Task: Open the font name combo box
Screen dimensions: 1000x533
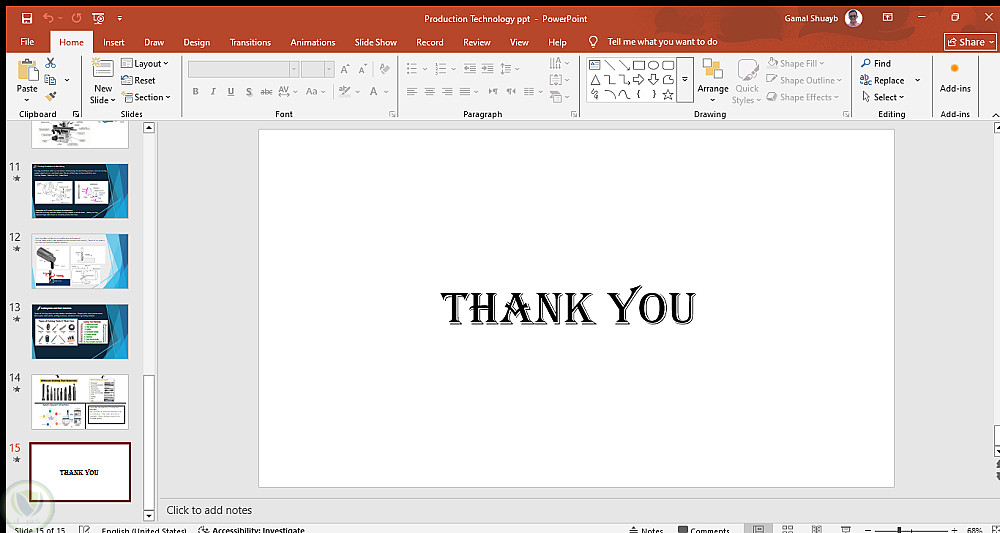Action: [244, 69]
